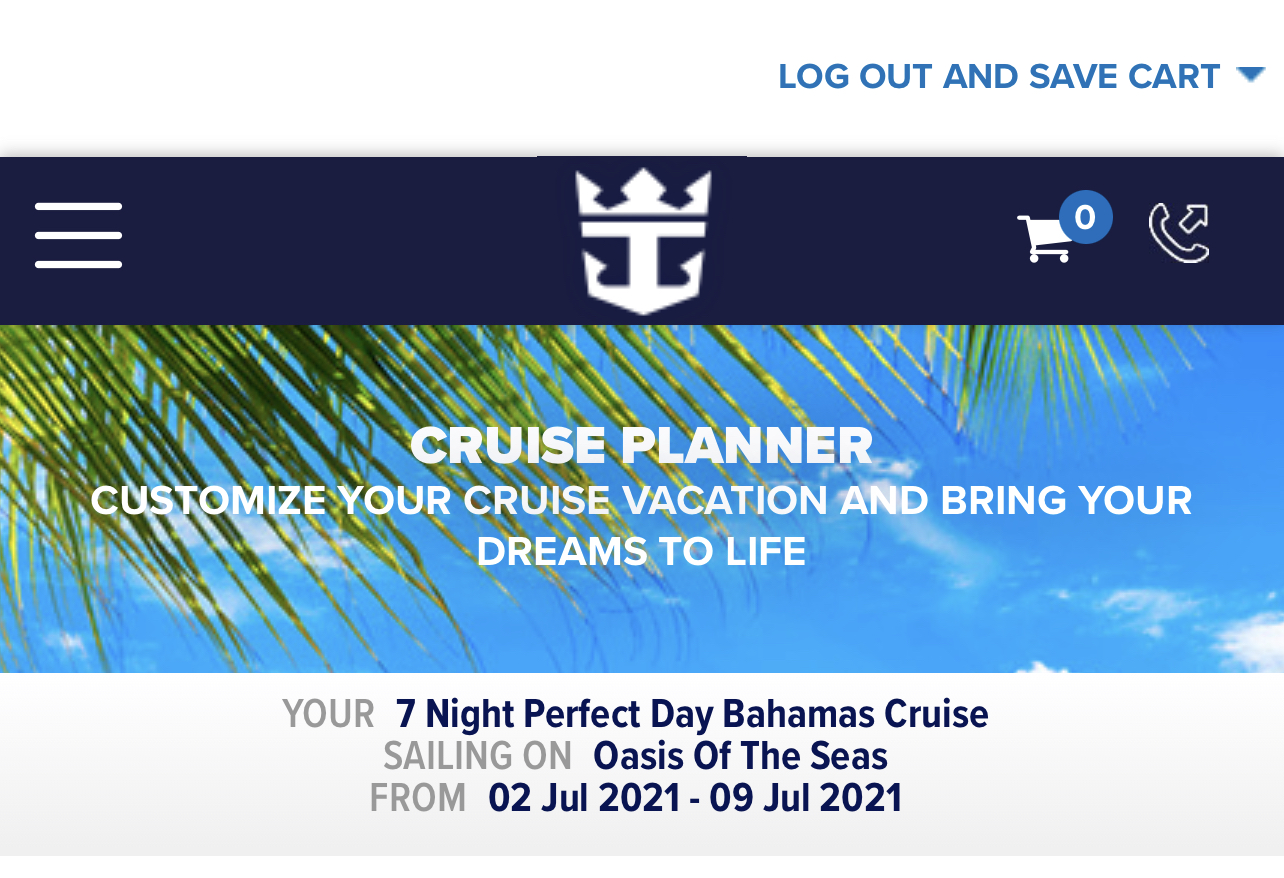Select the Customize Your Cruise Vacation tagline
Image resolution: width=1284 pixels, height=878 pixels.
tap(641, 526)
